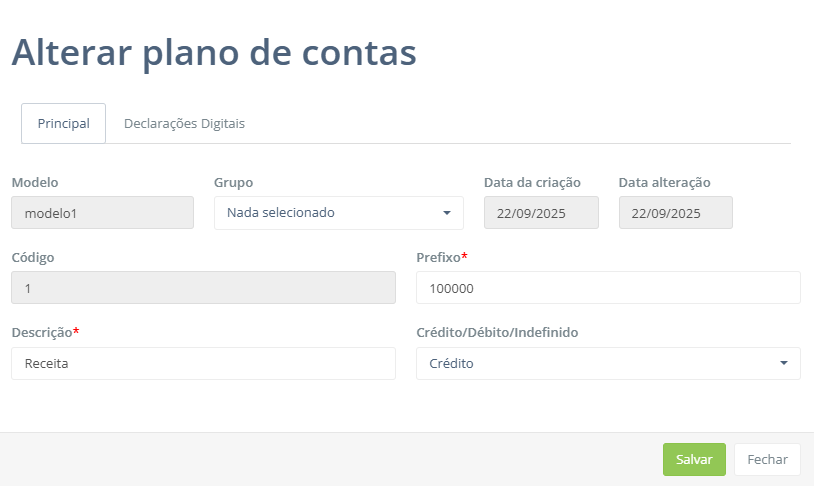The image size is (814, 486).
Task: Switch to the Principal tab
Action: tap(64, 124)
